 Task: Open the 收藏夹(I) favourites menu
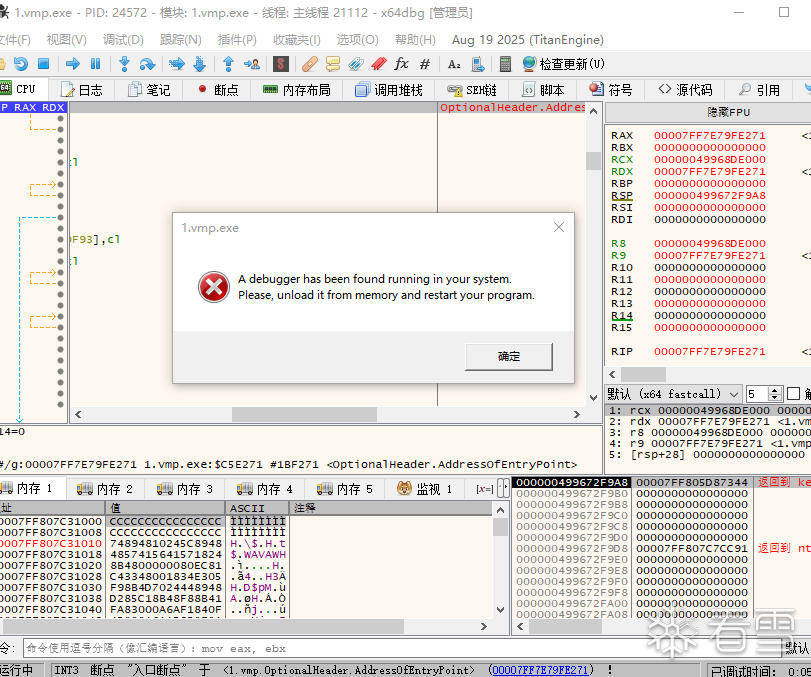[297, 40]
